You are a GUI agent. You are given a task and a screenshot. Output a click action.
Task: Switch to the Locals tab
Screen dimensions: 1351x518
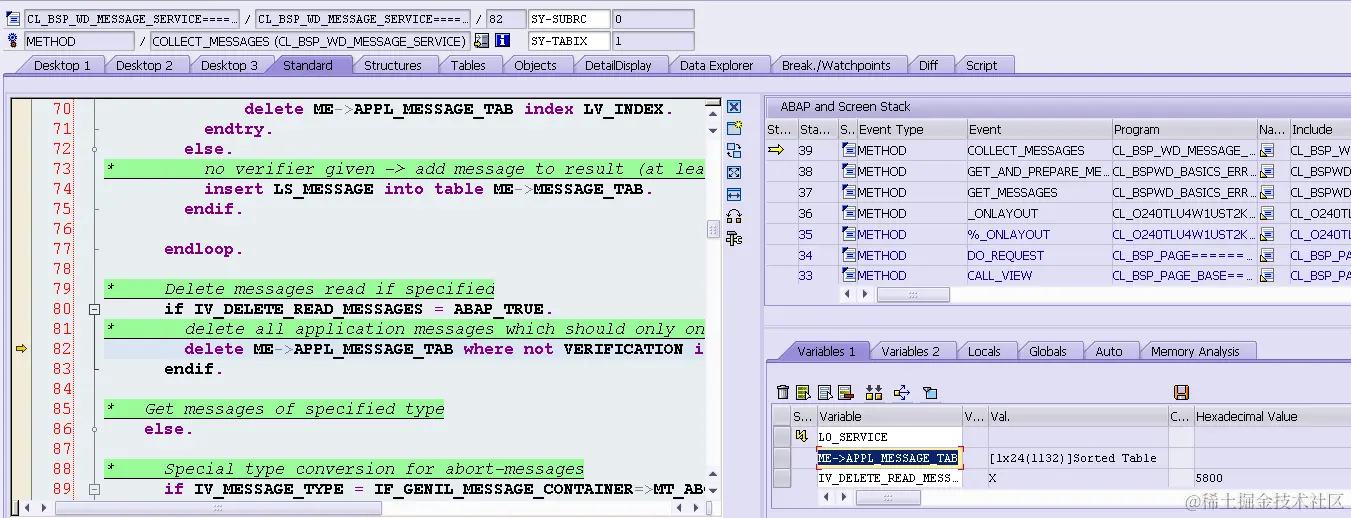click(984, 351)
